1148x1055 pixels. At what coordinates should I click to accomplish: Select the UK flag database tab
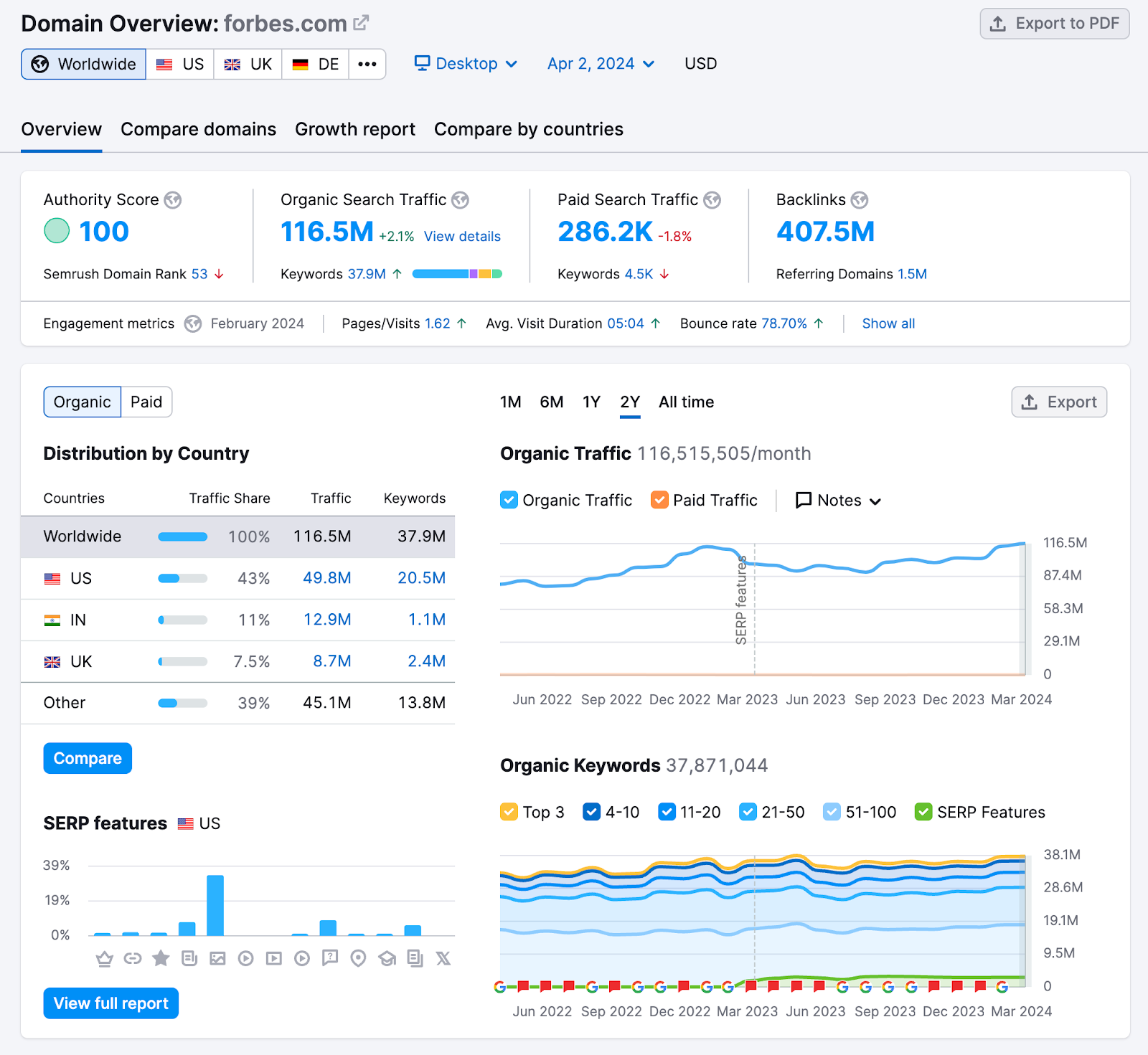[248, 64]
